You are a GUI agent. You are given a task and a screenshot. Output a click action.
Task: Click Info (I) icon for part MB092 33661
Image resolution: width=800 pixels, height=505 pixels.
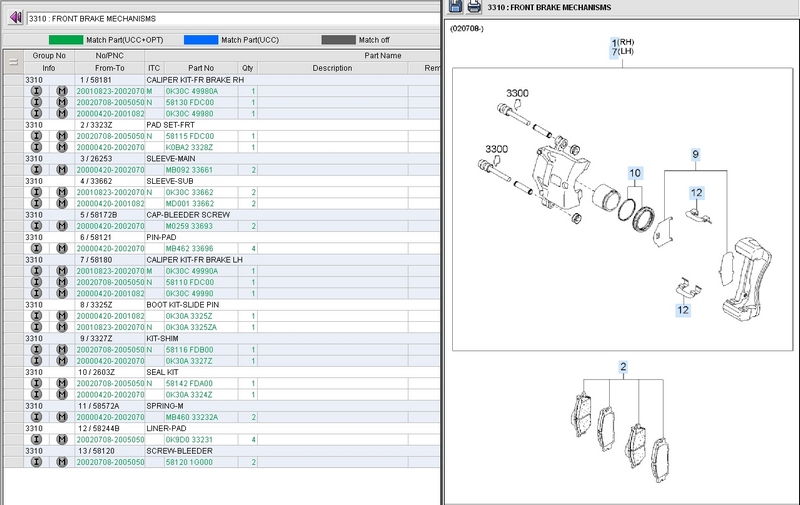[36, 170]
